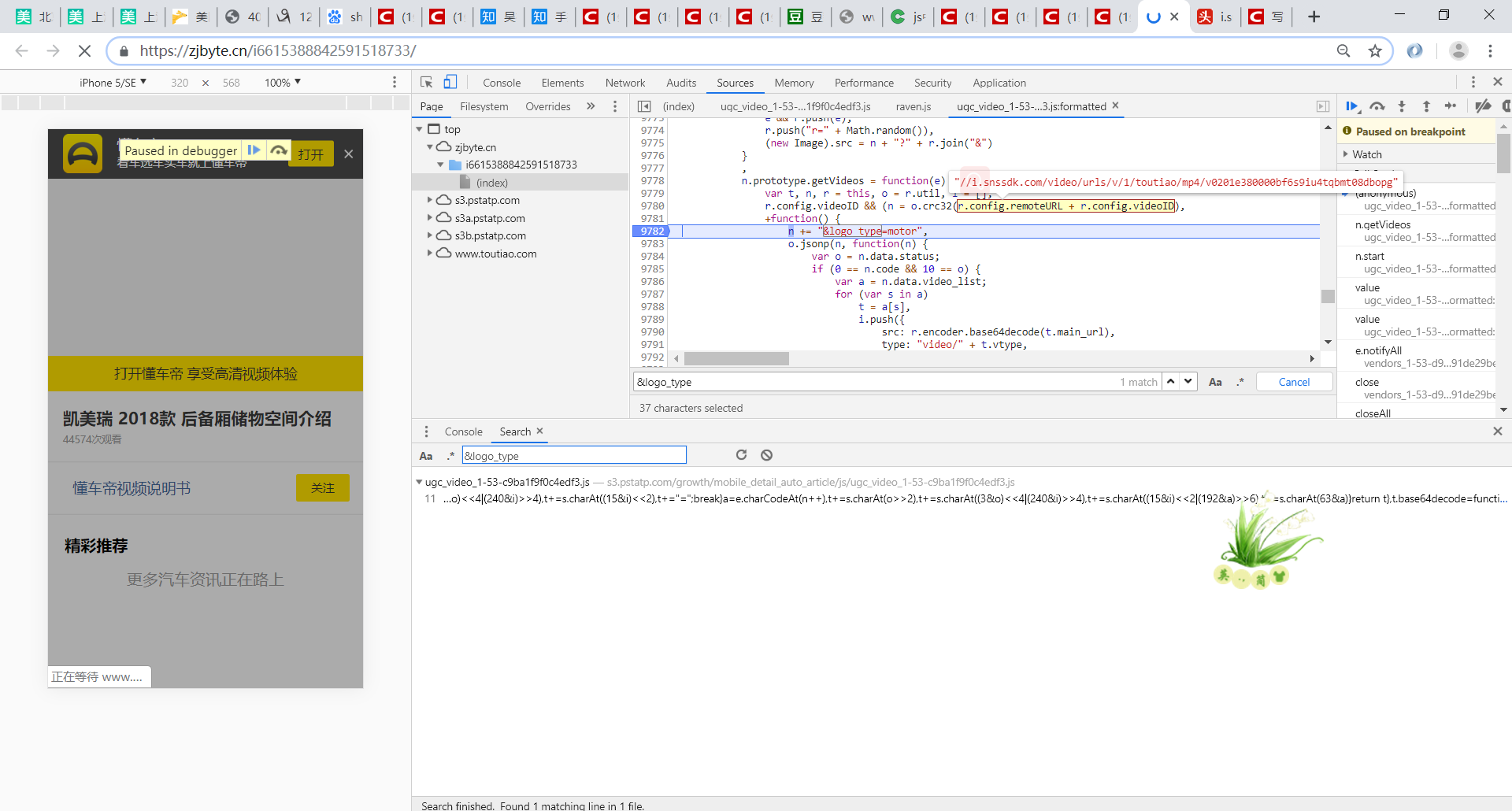Open new browser tab
This screenshot has height=811, width=1512.
point(1314,17)
